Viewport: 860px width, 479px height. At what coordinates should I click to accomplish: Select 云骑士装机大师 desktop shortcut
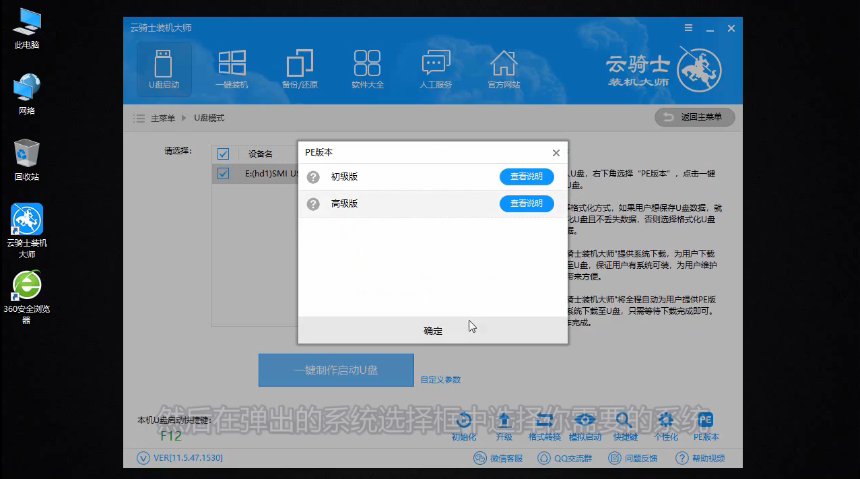pos(27,231)
